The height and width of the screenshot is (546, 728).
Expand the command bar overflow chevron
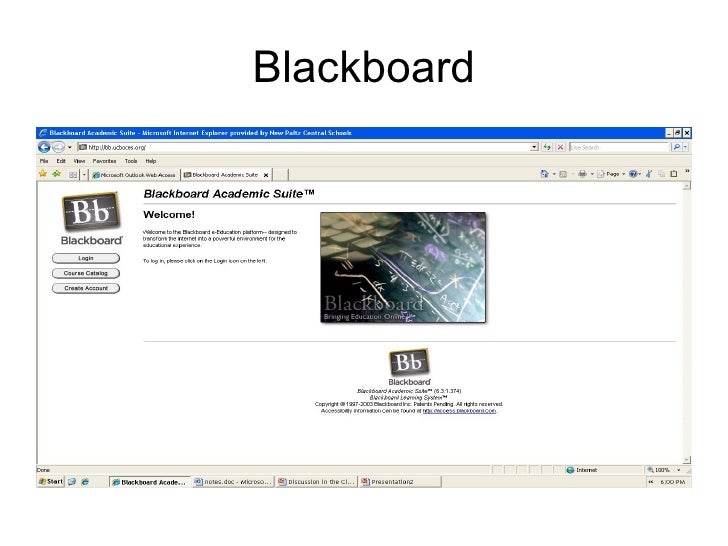pyautogui.click(x=687, y=172)
